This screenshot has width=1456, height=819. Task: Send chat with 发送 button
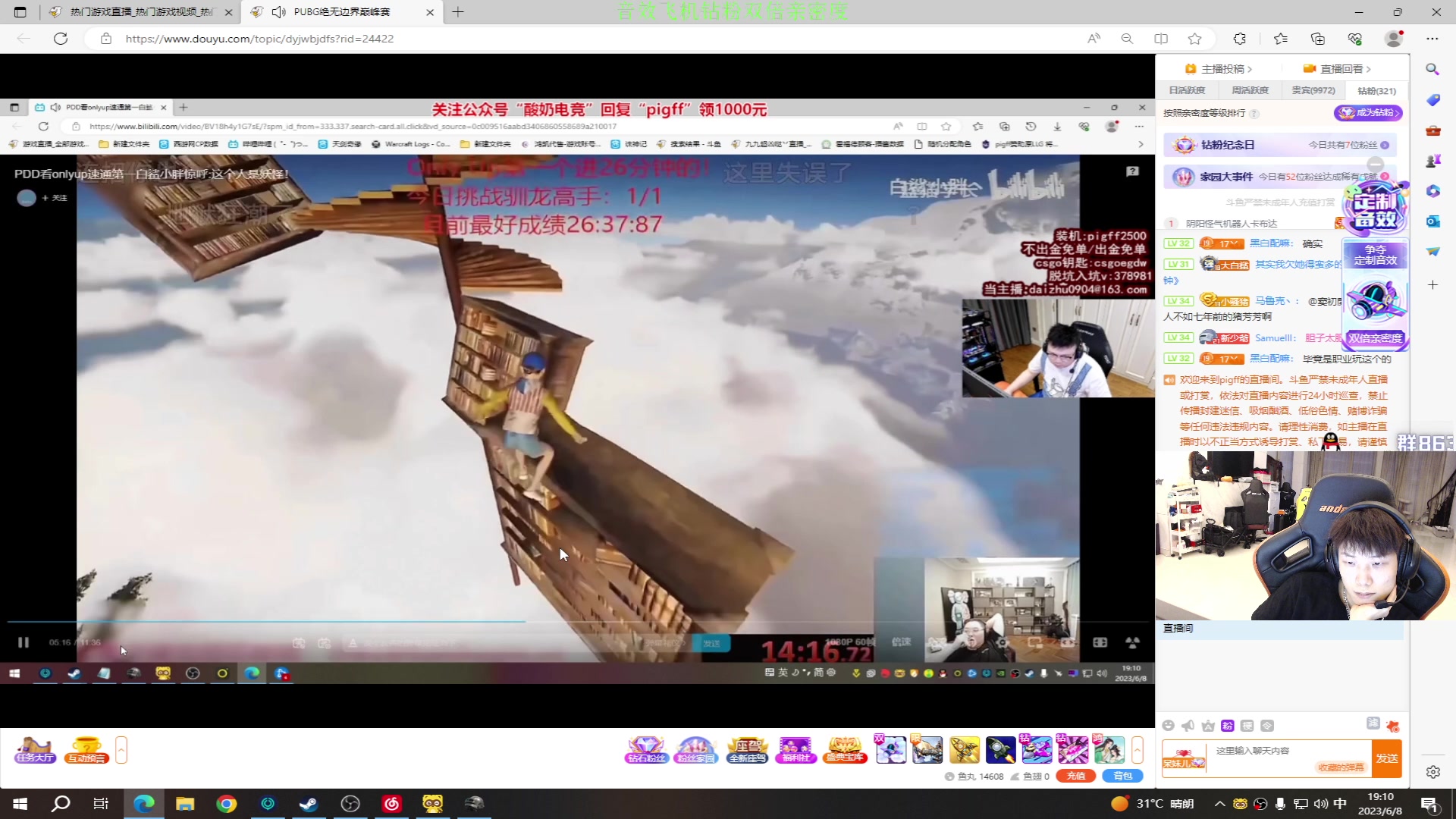click(x=1387, y=758)
